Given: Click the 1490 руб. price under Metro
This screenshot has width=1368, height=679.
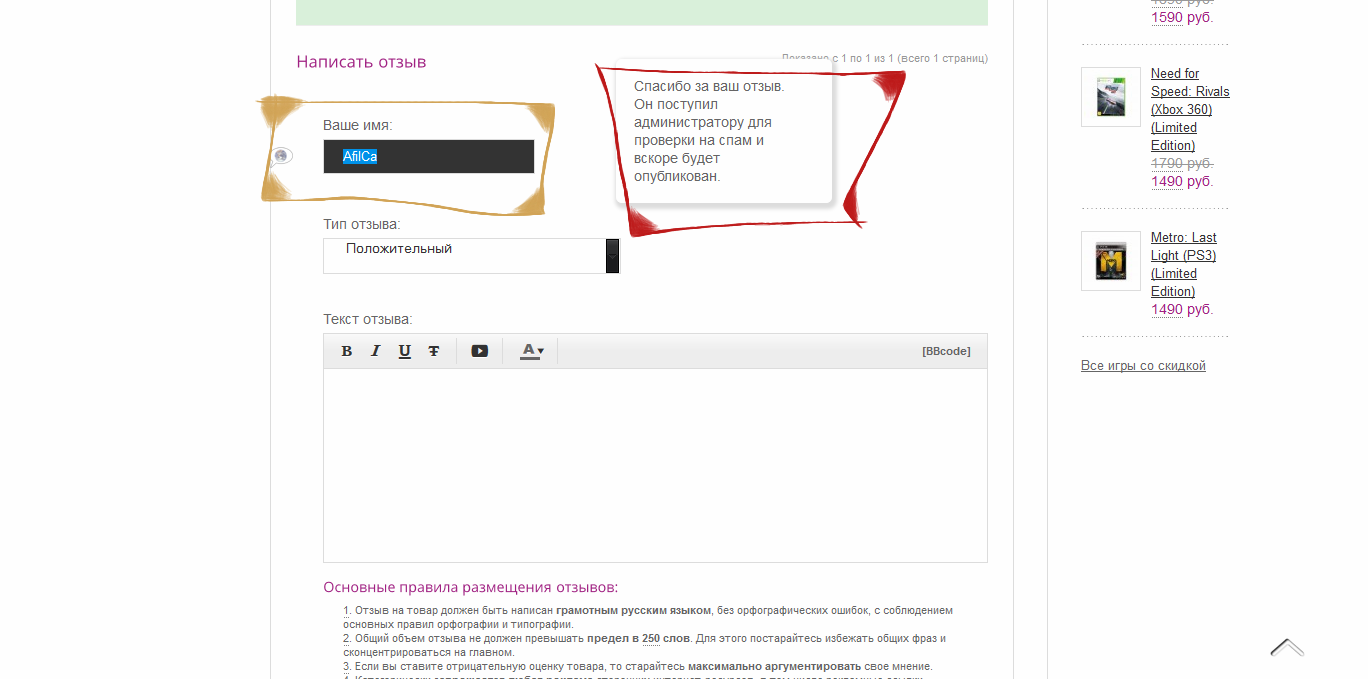Looking at the screenshot, I should [x=1182, y=310].
